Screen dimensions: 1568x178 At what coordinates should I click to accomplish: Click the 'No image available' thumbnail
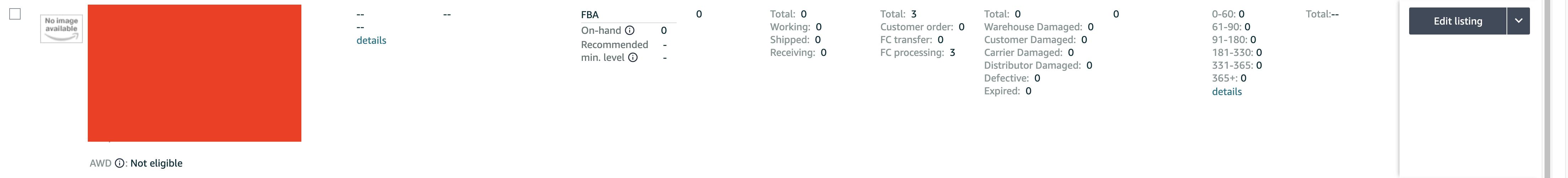click(x=61, y=28)
